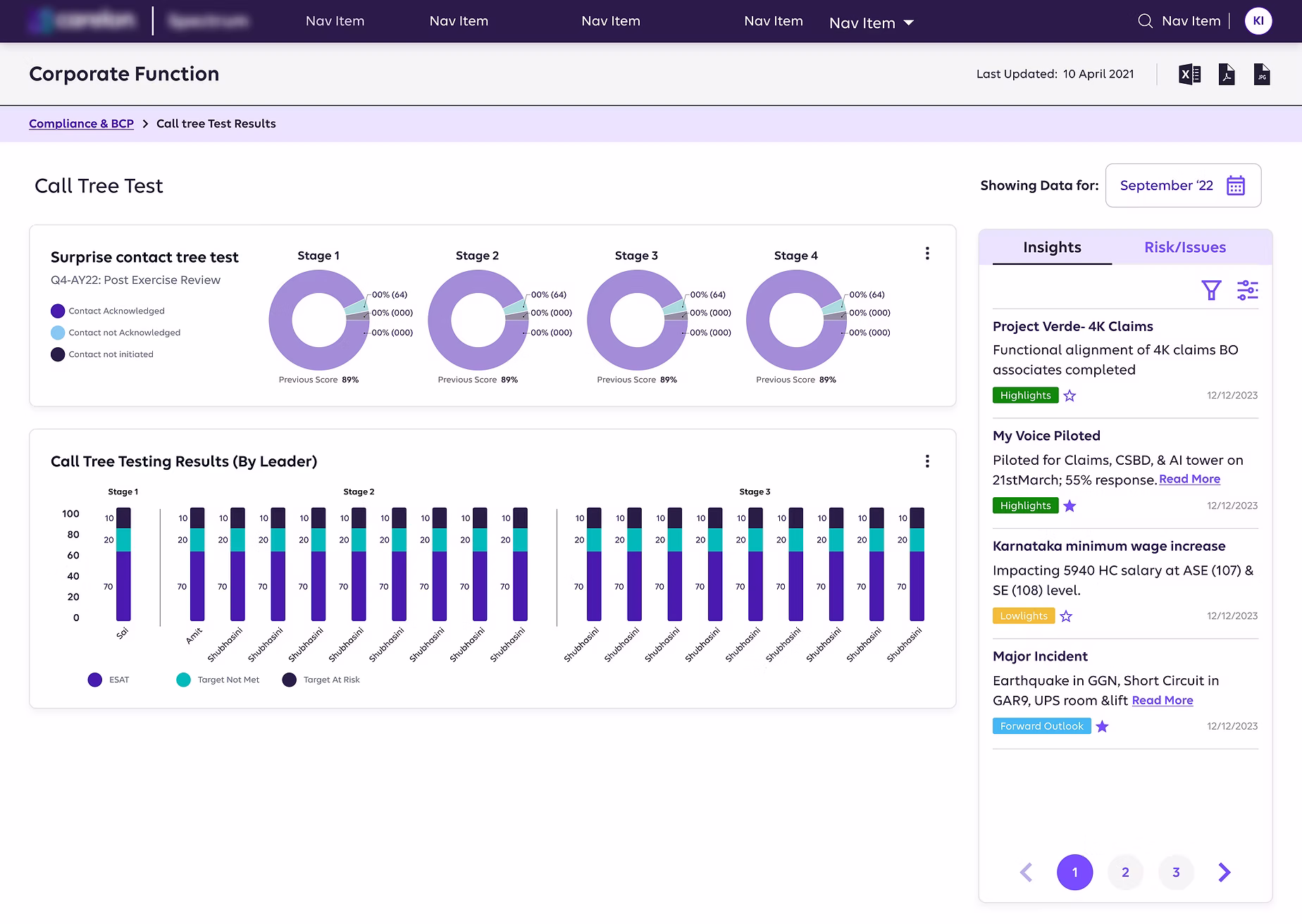Star the Project Verde- 4K Claims insight

pyautogui.click(x=1069, y=395)
